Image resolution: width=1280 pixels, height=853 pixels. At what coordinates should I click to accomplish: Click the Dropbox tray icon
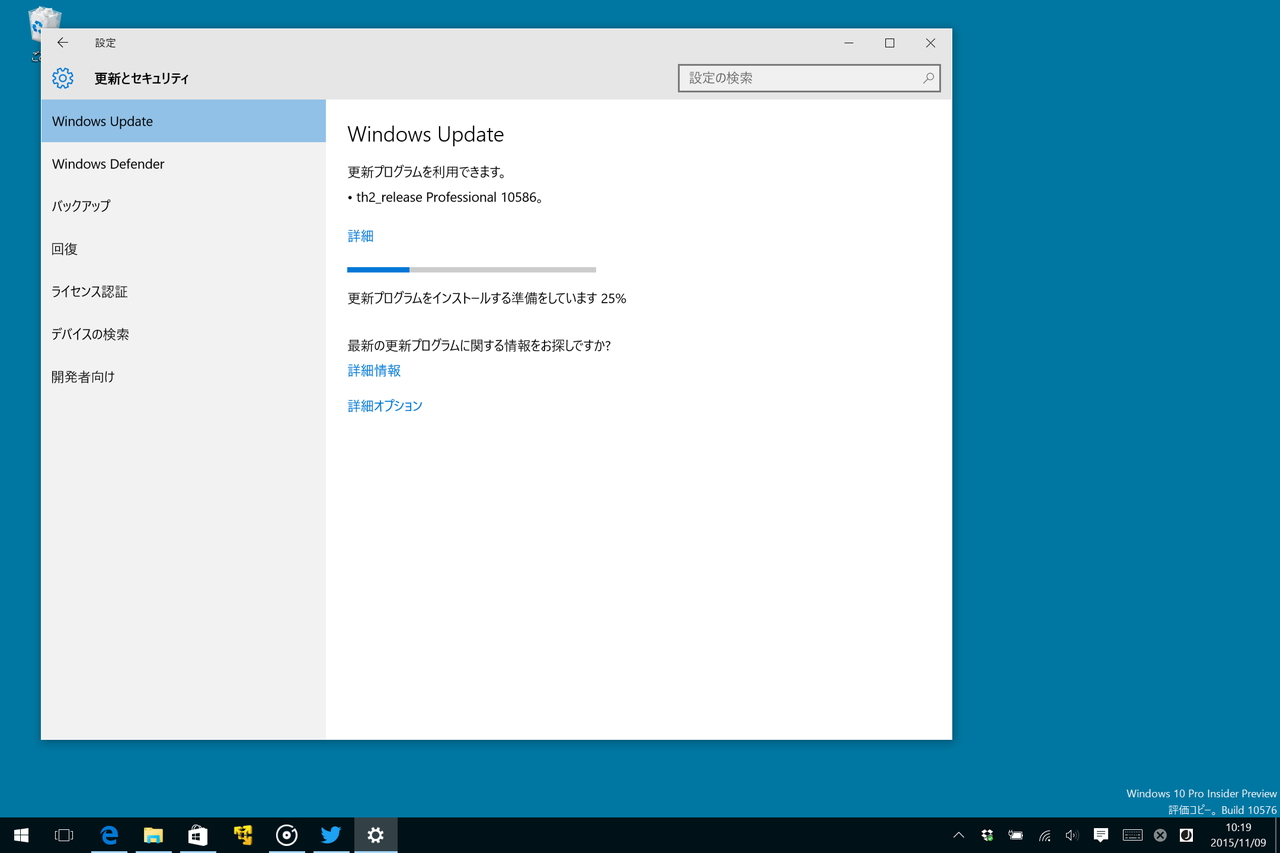987,835
